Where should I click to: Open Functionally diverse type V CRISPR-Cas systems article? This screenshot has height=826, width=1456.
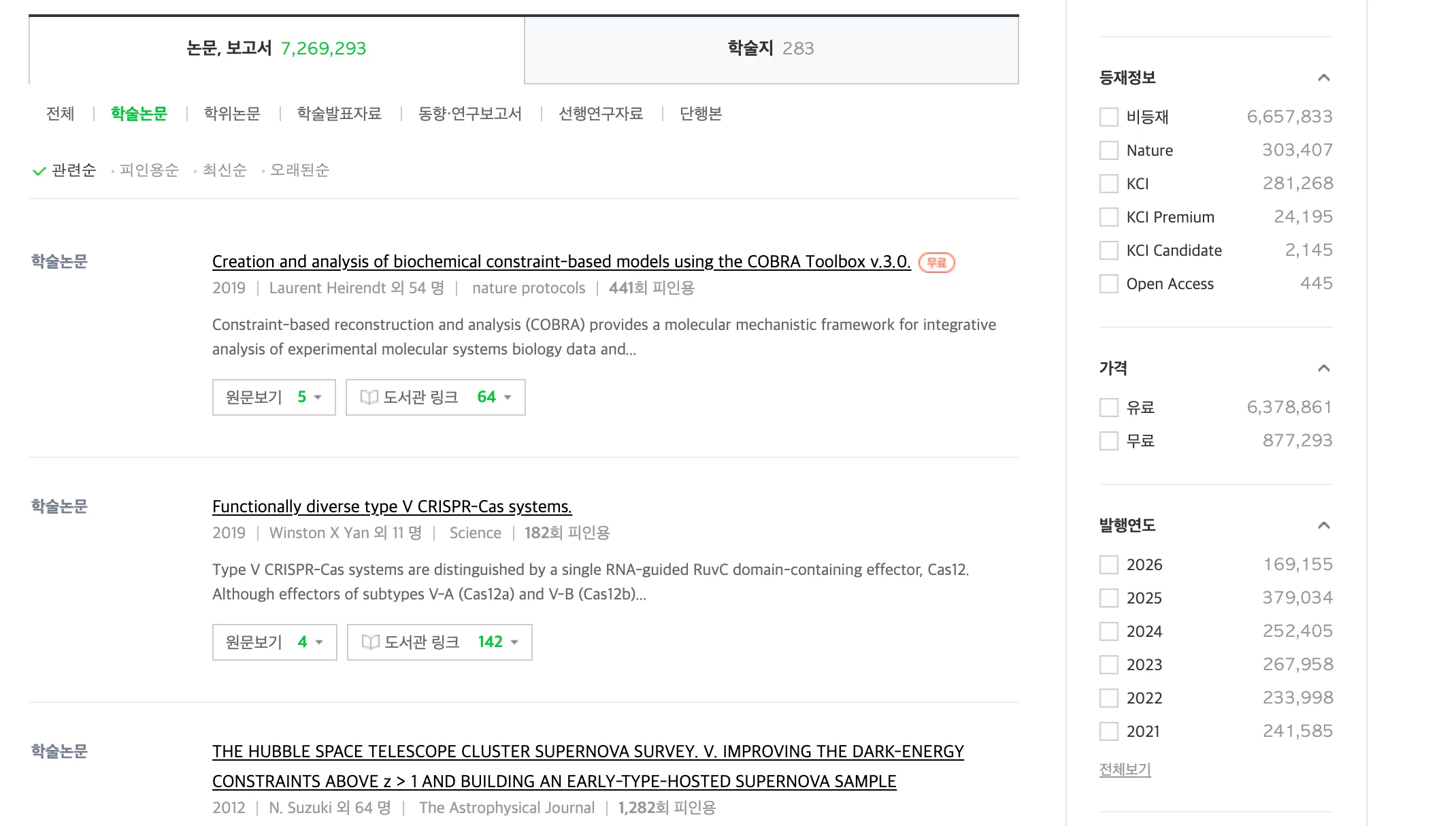392,507
